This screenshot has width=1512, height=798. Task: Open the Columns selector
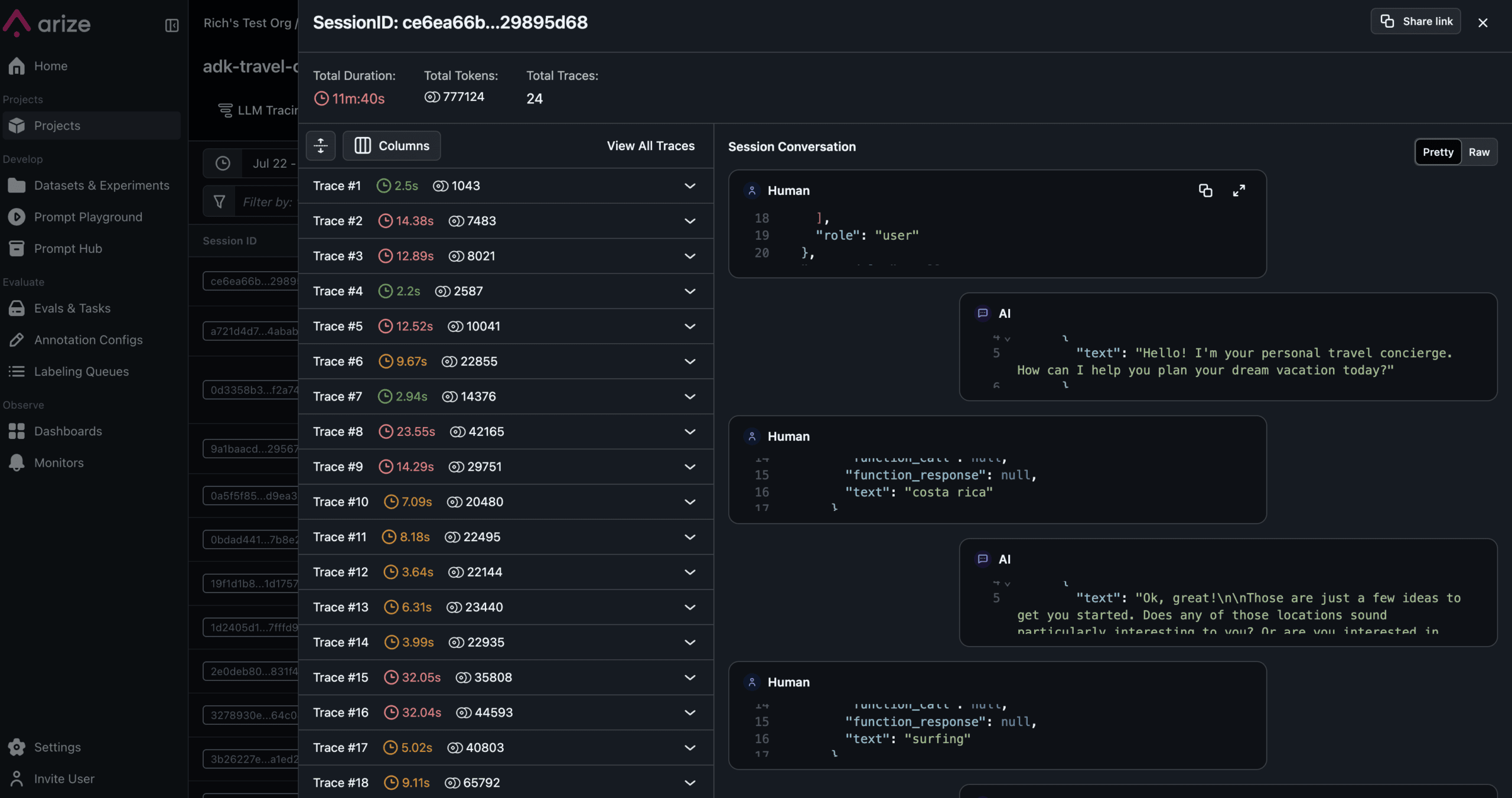[392, 145]
